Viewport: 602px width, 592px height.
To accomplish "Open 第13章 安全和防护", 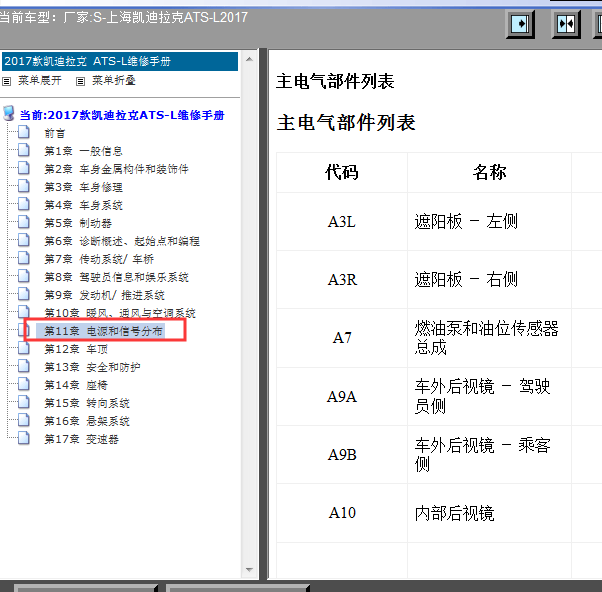I will 92,367.
